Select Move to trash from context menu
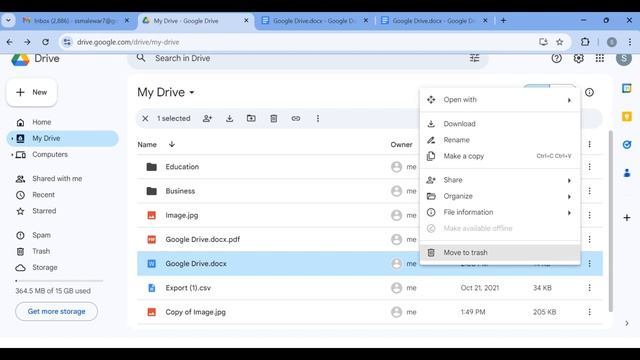This screenshot has height=360, width=640. [x=500, y=252]
